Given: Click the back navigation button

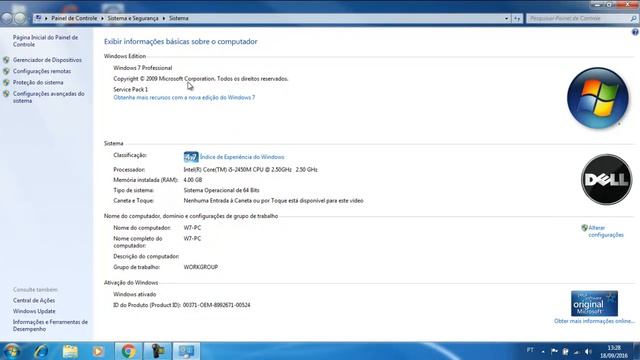Looking at the screenshot, I should (7, 18).
